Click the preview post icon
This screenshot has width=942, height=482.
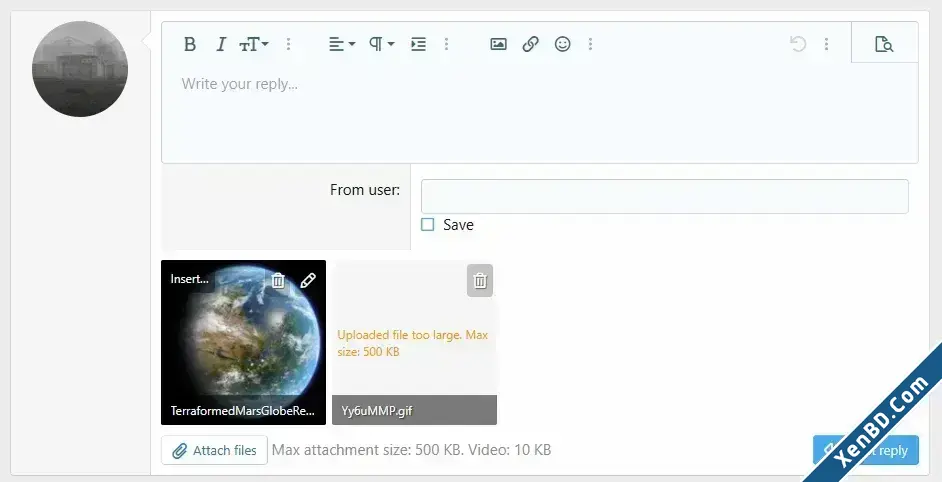(884, 44)
